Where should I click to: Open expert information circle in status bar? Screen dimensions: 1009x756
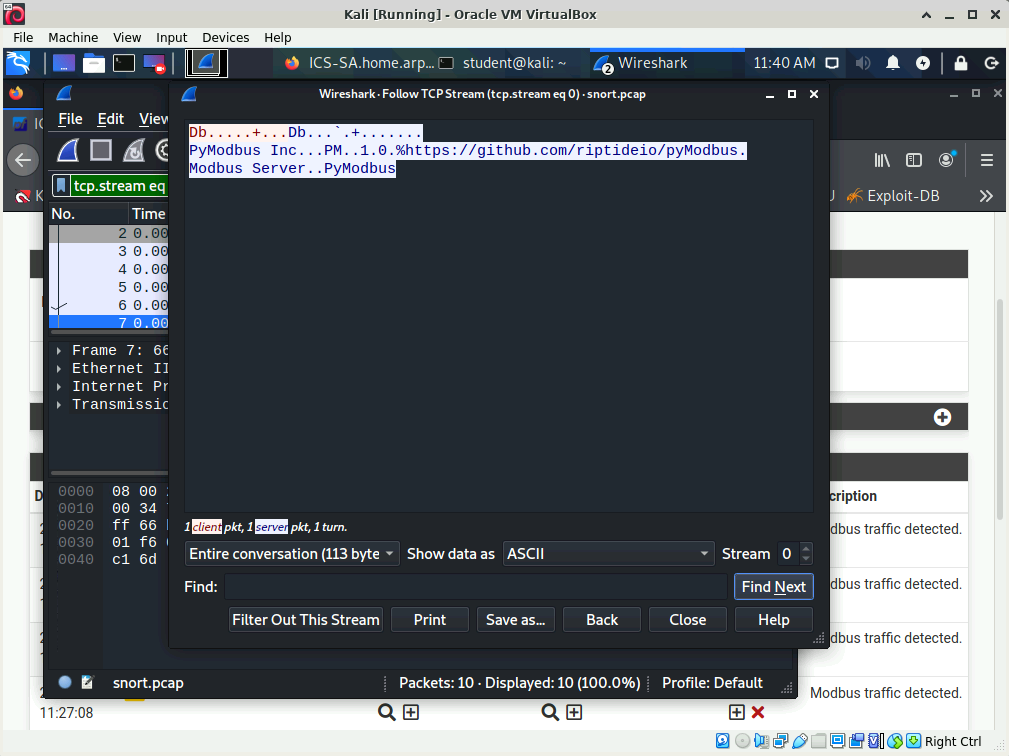coord(65,682)
